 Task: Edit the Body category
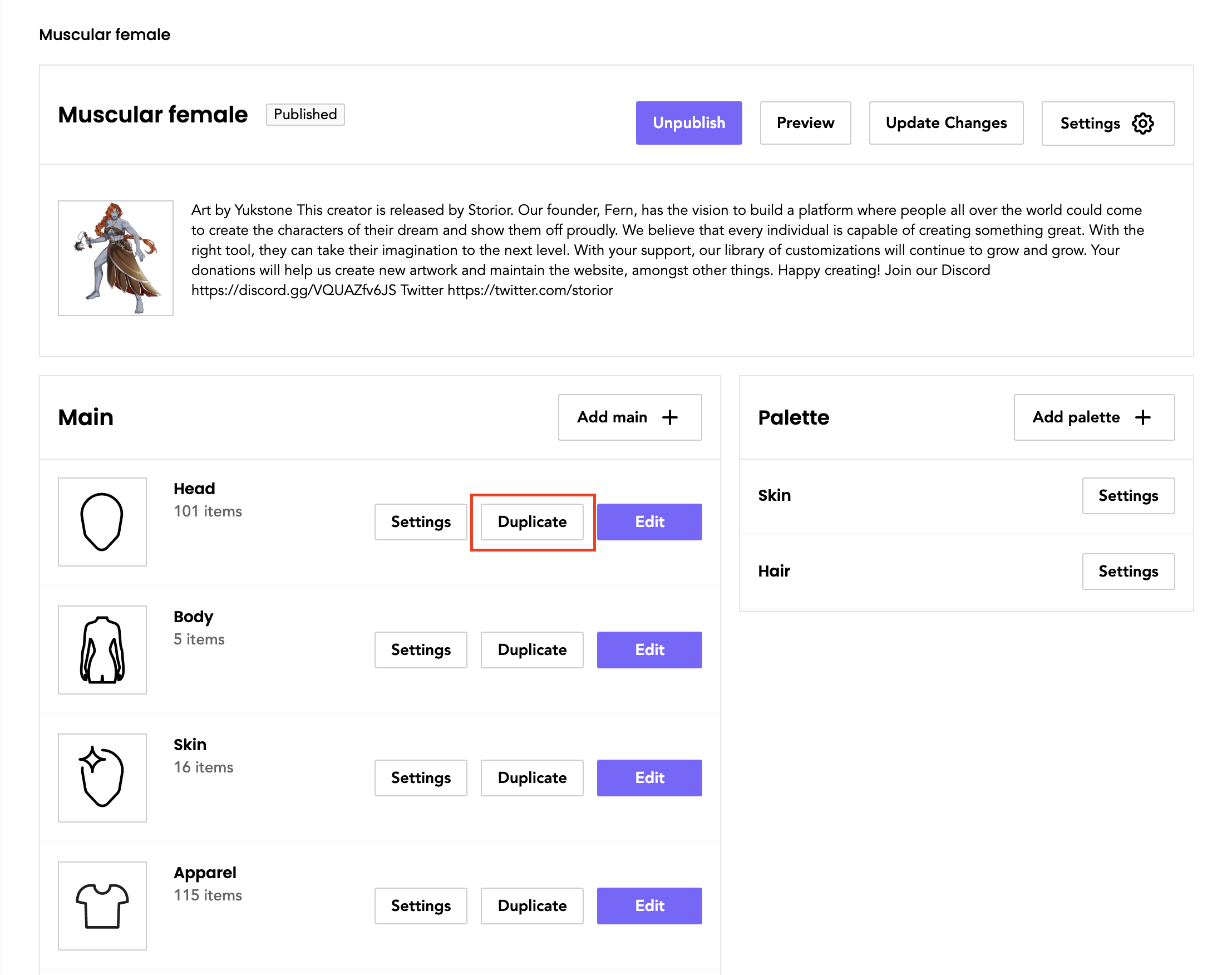click(x=649, y=649)
